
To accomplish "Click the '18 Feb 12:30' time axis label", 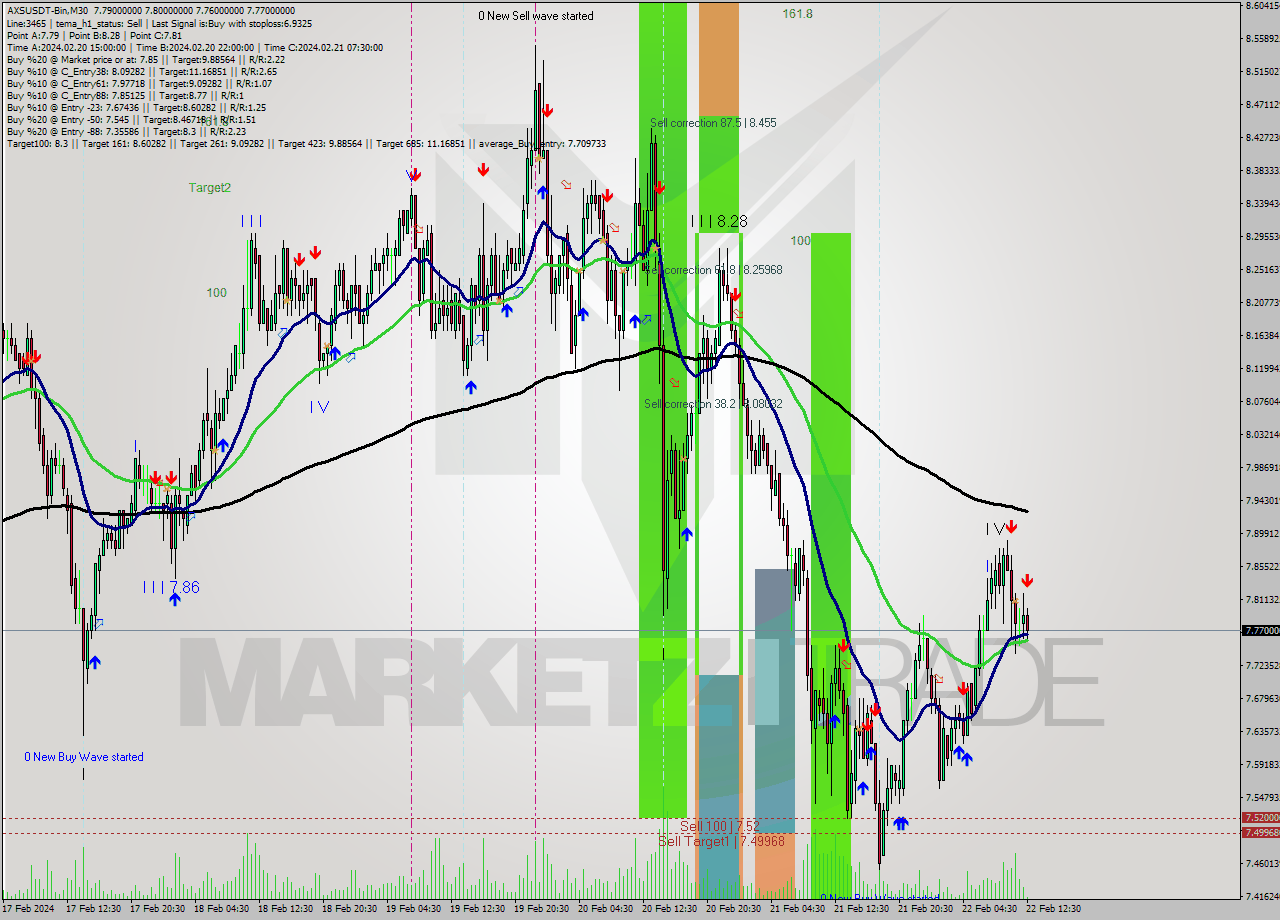I will (287, 908).
